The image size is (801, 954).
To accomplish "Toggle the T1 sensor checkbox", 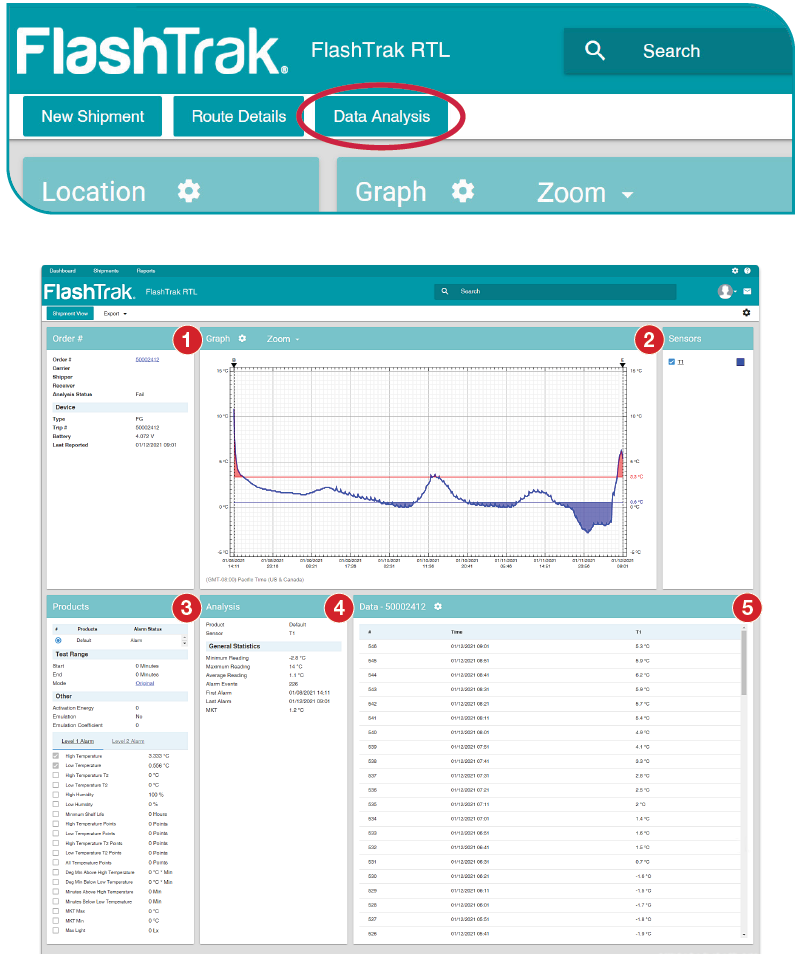I will (x=671, y=362).
